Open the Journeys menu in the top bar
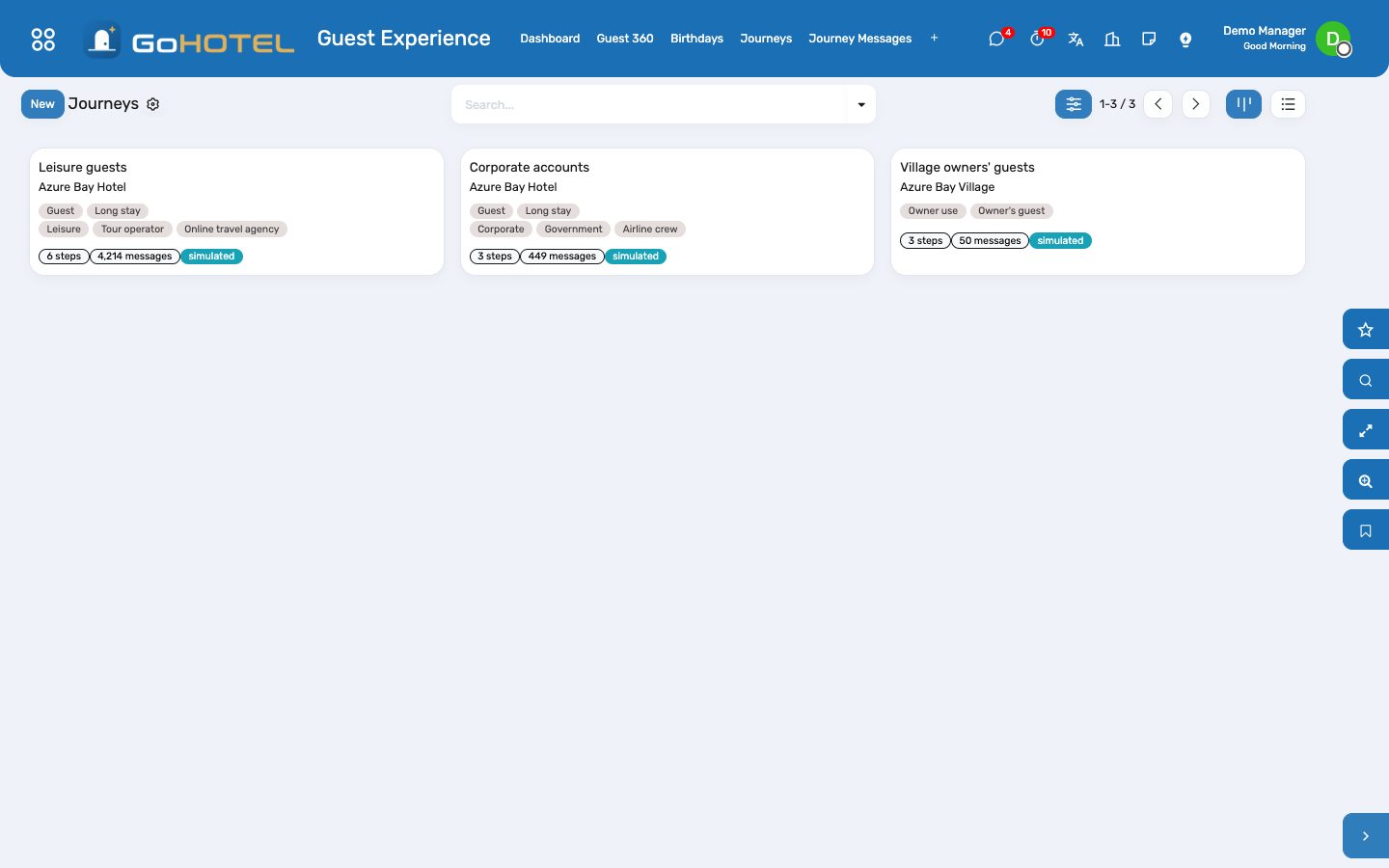Image resolution: width=1389 pixels, height=868 pixels. point(766,39)
